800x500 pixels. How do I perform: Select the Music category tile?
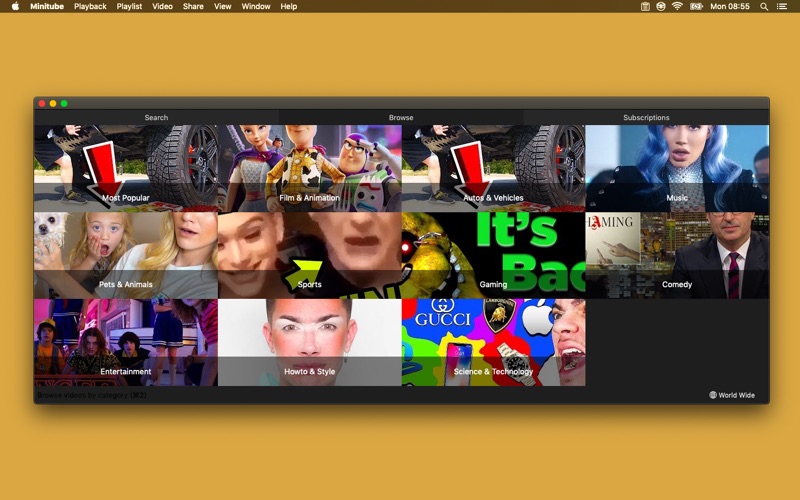pyautogui.click(x=677, y=168)
